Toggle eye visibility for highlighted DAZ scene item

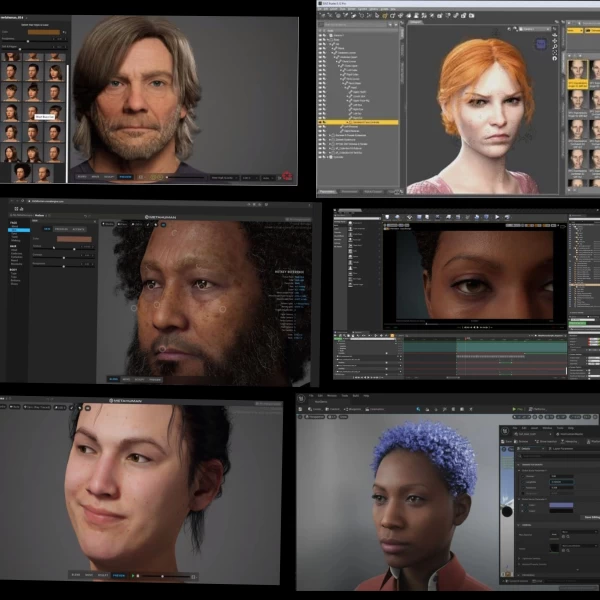pyautogui.click(x=322, y=122)
